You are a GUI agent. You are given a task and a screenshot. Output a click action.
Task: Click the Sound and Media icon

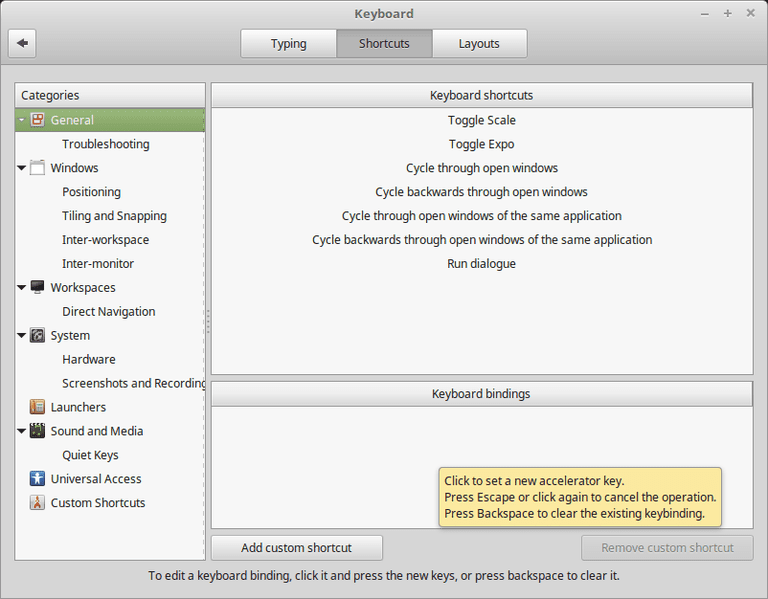pos(37,431)
